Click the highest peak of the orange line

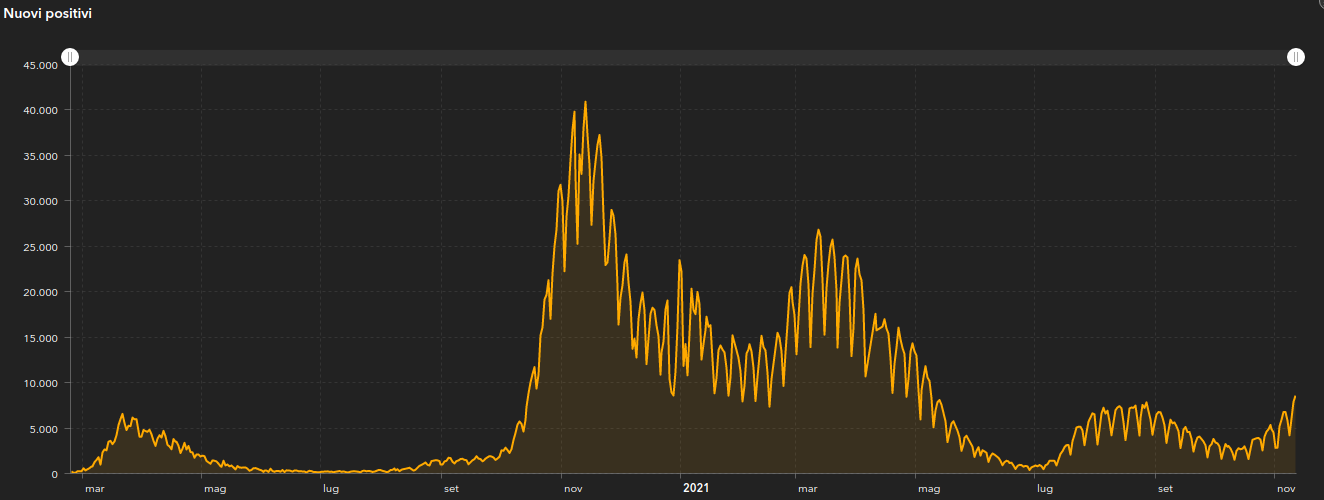585,102
